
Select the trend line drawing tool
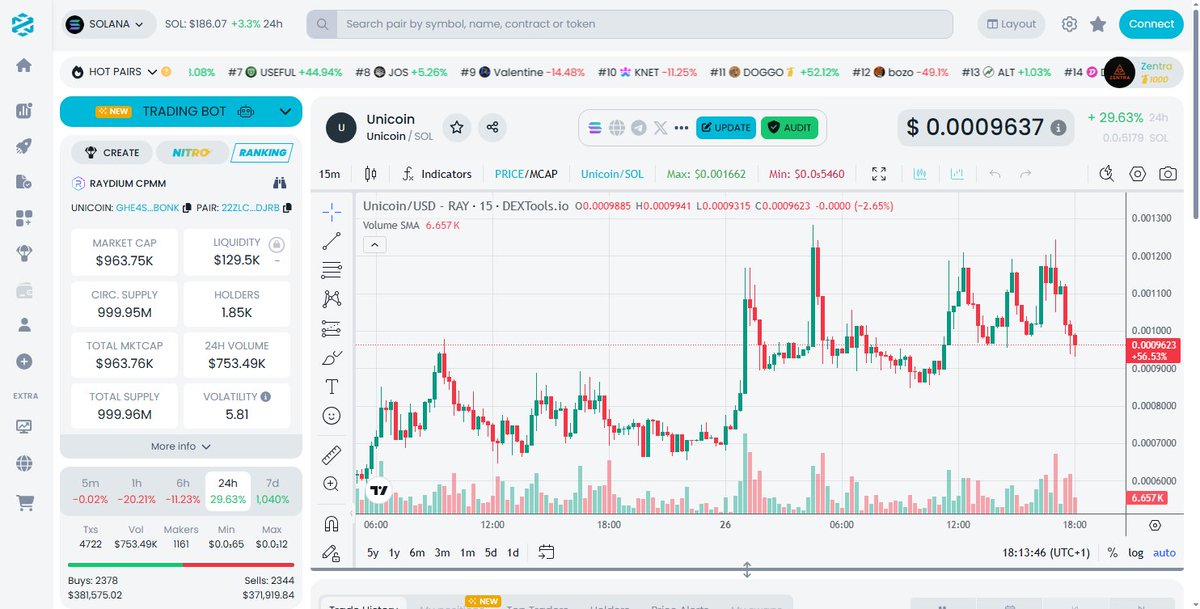[x=332, y=241]
